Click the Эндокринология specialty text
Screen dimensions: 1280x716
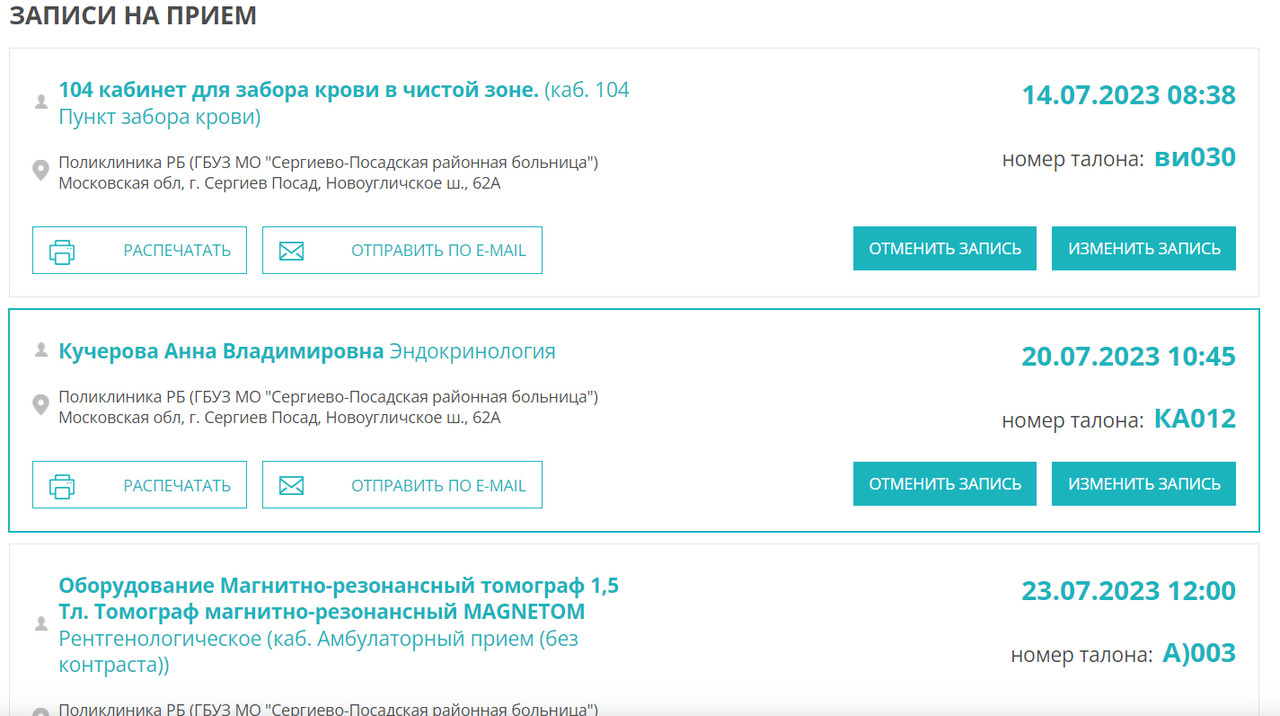[472, 352]
